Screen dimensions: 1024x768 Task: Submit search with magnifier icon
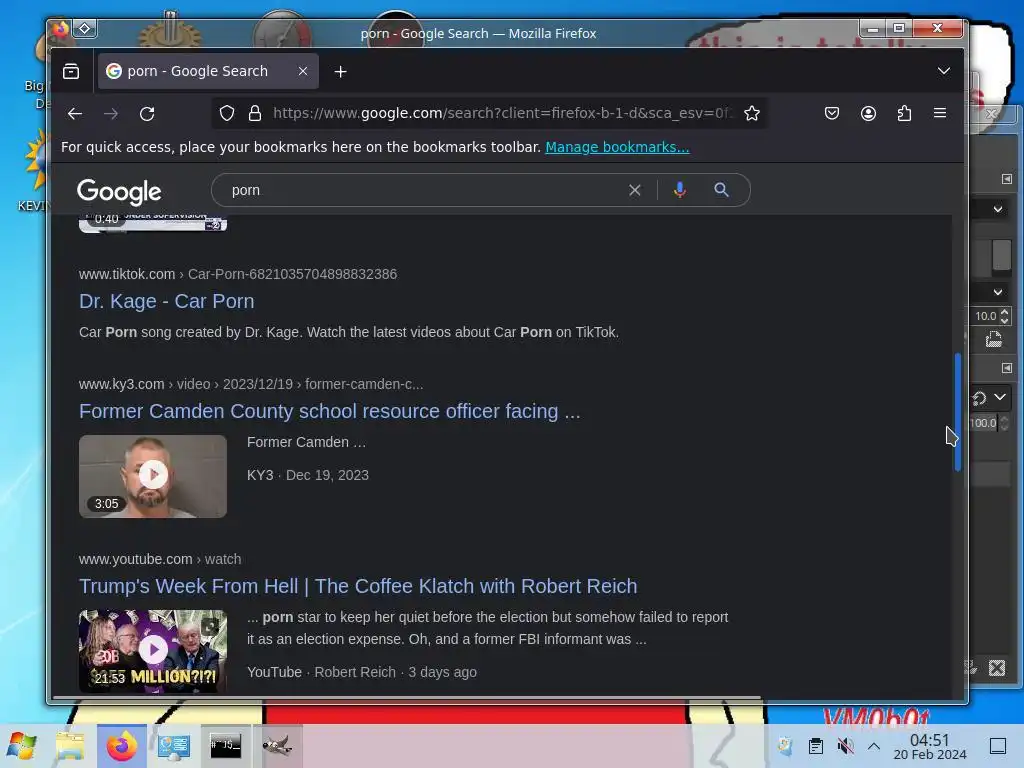721,190
